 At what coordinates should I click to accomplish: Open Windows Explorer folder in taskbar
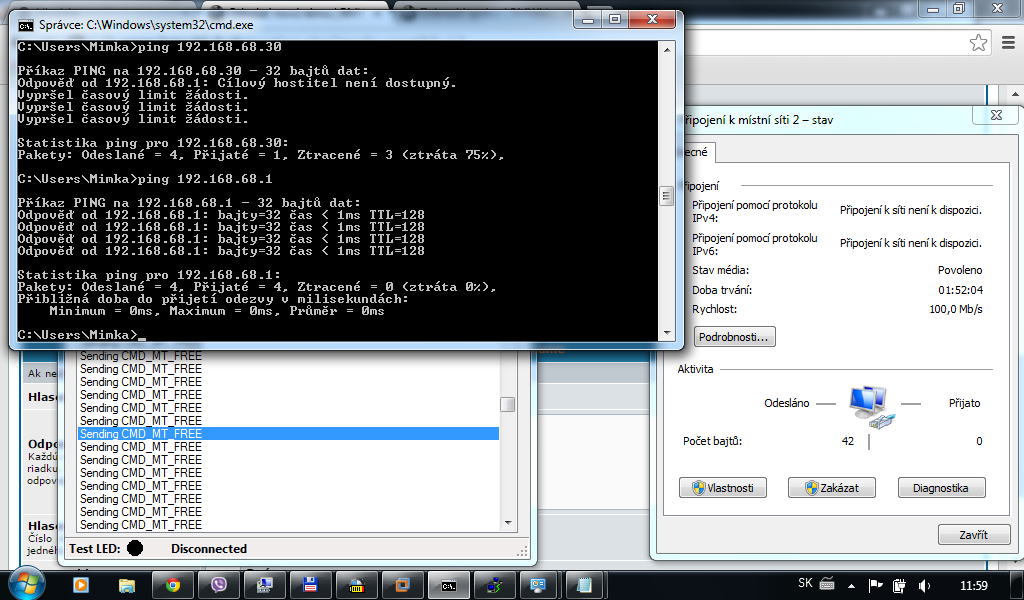tap(127, 584)
